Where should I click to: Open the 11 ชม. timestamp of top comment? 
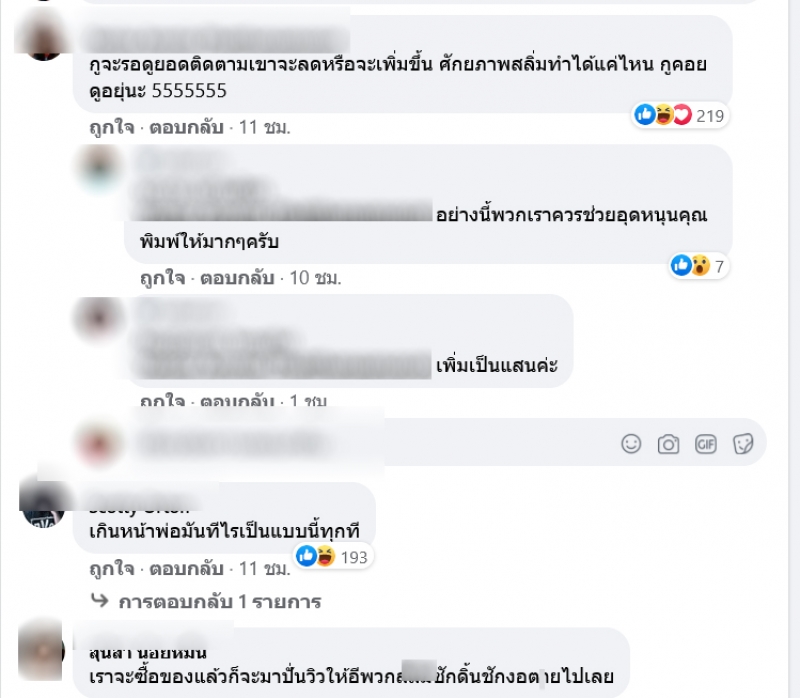(265, 127)
